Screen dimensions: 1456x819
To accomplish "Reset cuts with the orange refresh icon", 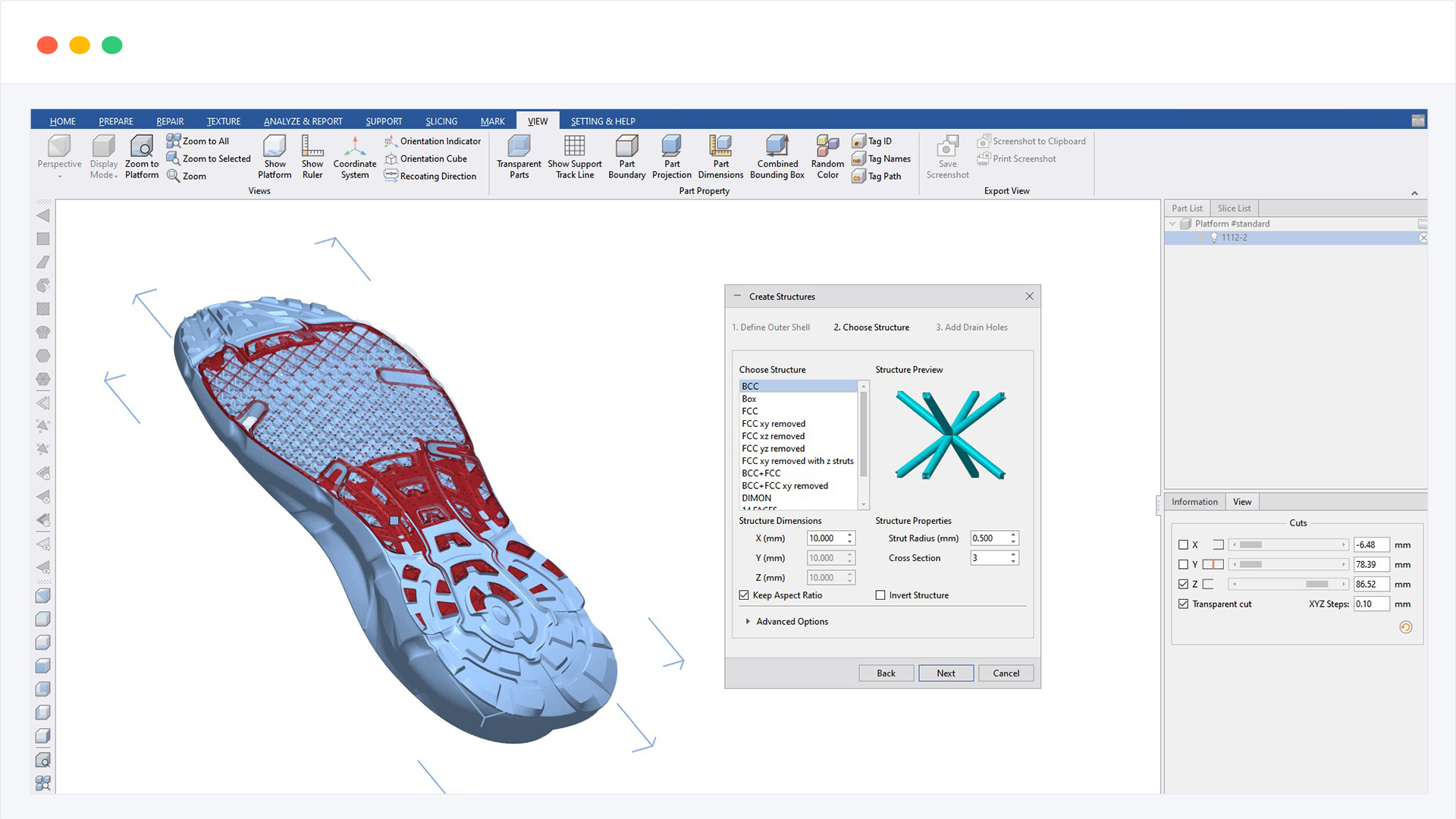I will click(x=1406, y=627).
